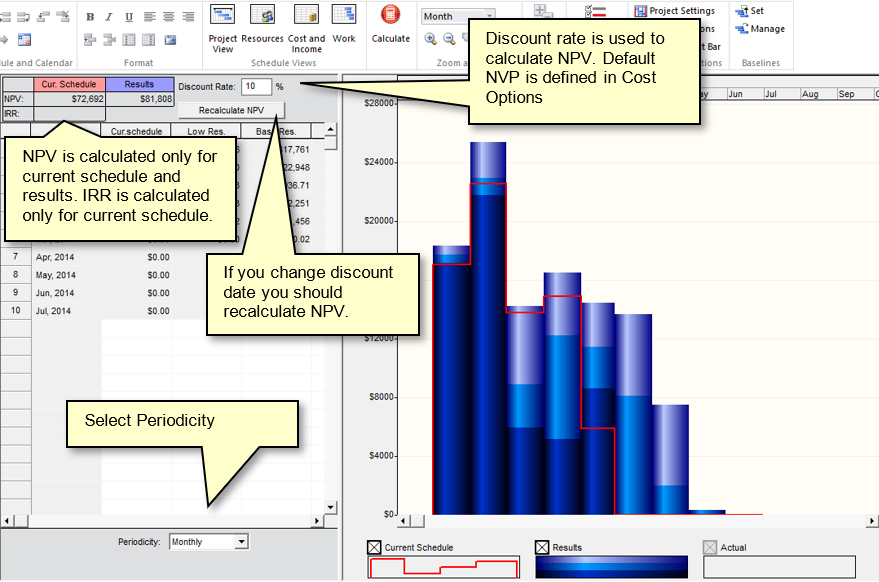Click Set baseline option

click(750, 11)
